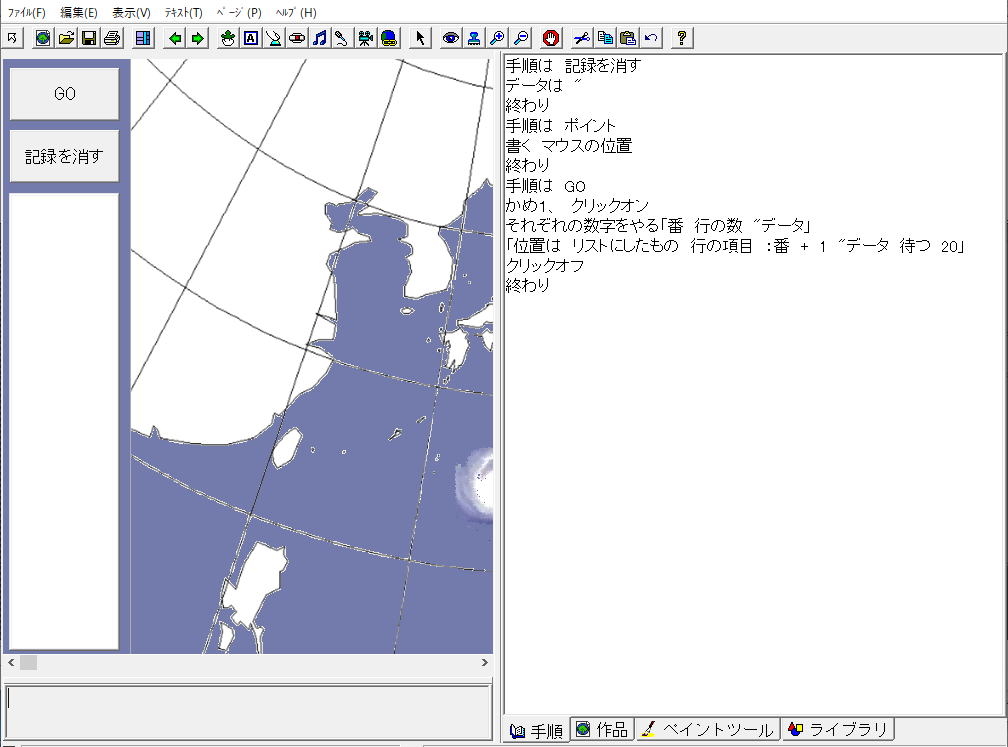Viewport: 1008px width, 747px height.
Task: Click the horizontal scrollbar right arrow
Action: (486, 662)
